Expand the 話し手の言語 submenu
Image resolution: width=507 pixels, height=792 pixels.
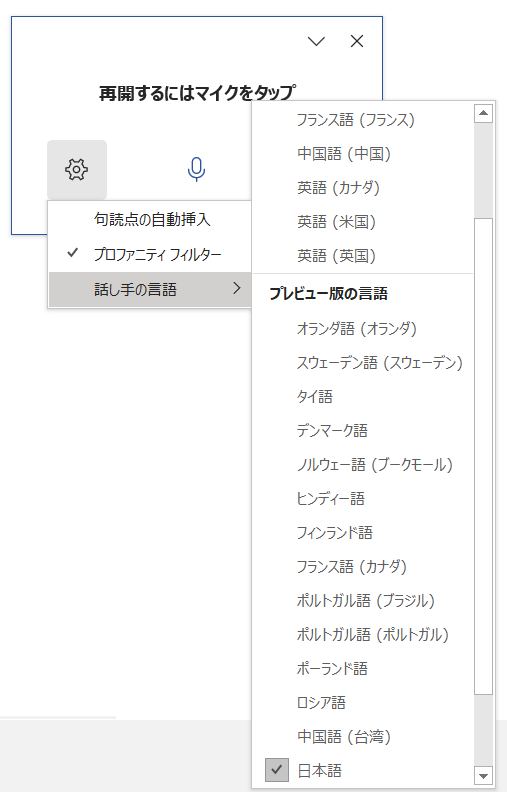(x=150, y=289)
